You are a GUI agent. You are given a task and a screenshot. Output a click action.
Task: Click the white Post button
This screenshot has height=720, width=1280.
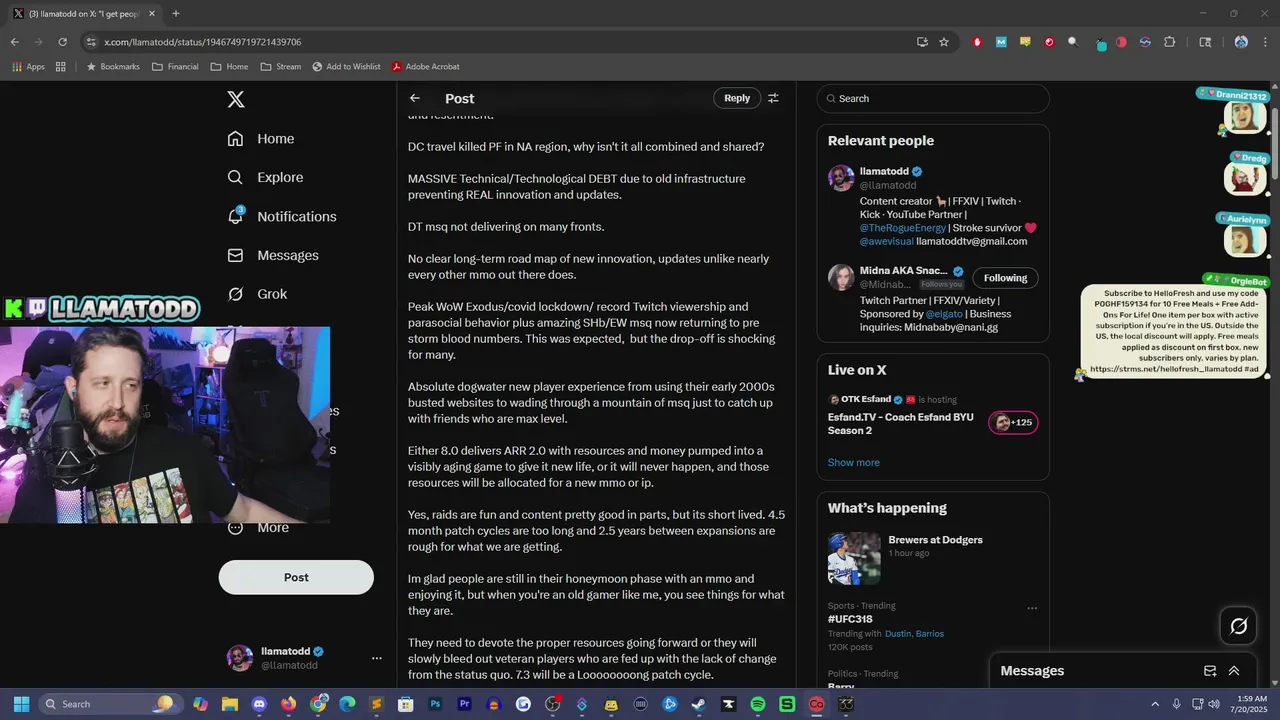tap(296, 577)
